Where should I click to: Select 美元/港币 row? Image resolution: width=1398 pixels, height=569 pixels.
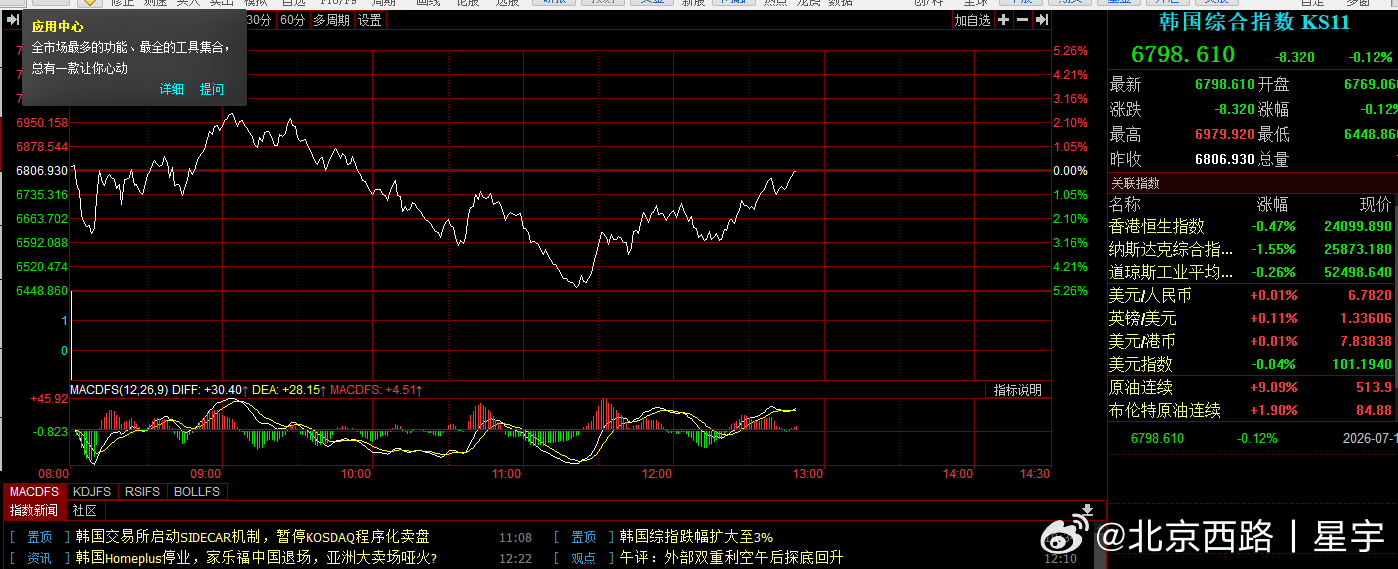coord(1252,342)
